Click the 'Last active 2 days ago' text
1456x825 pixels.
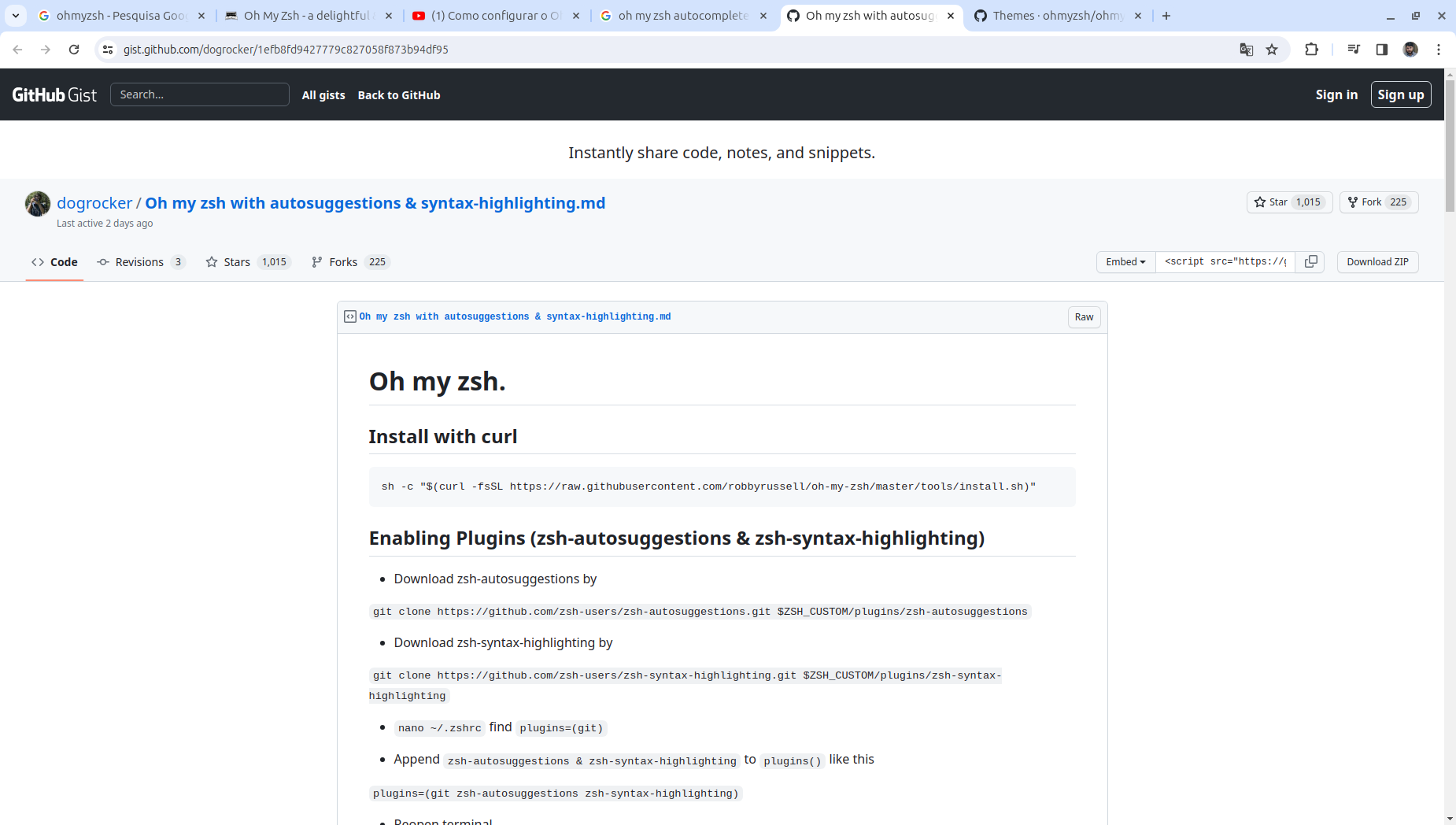(105, 224)
